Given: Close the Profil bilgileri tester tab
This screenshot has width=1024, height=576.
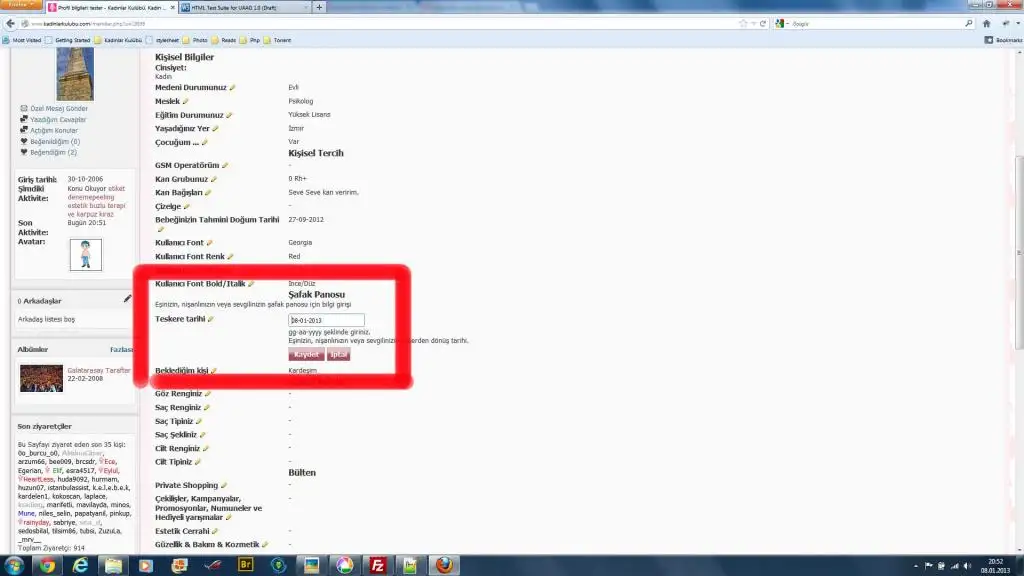Looking at the screenshot, I should pos(172,7).
